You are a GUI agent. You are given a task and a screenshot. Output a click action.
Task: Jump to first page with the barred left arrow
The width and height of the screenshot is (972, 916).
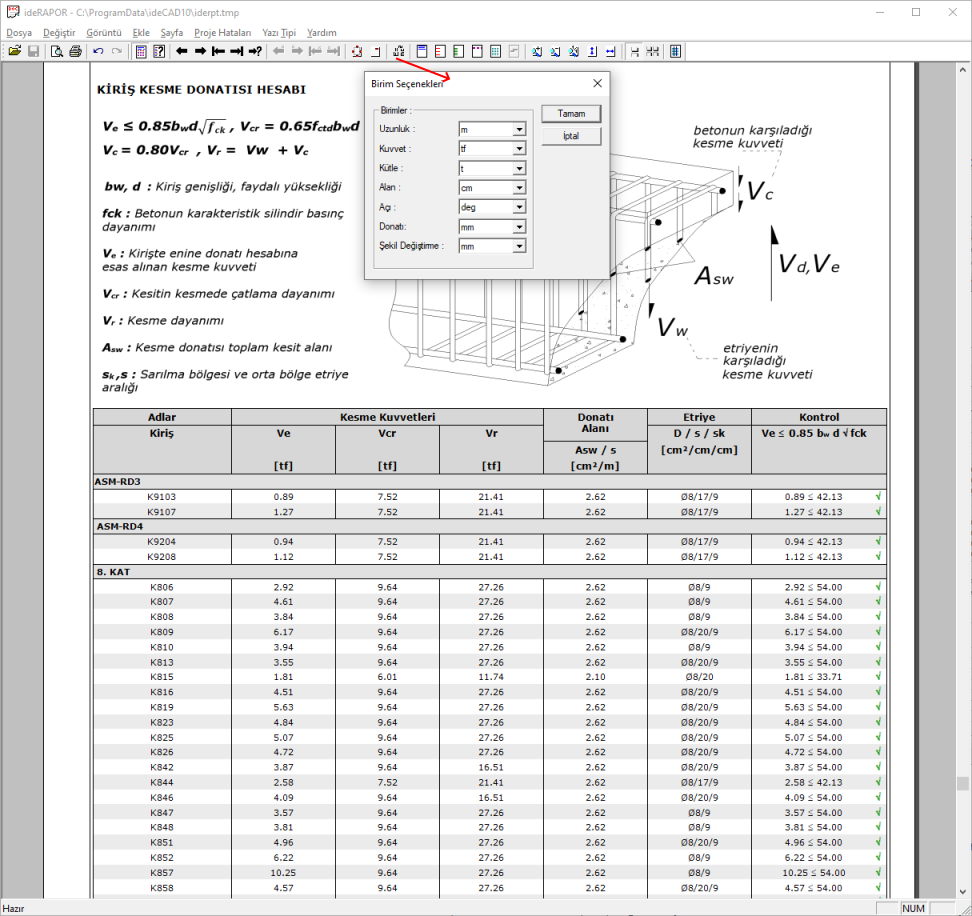[218, 51]
